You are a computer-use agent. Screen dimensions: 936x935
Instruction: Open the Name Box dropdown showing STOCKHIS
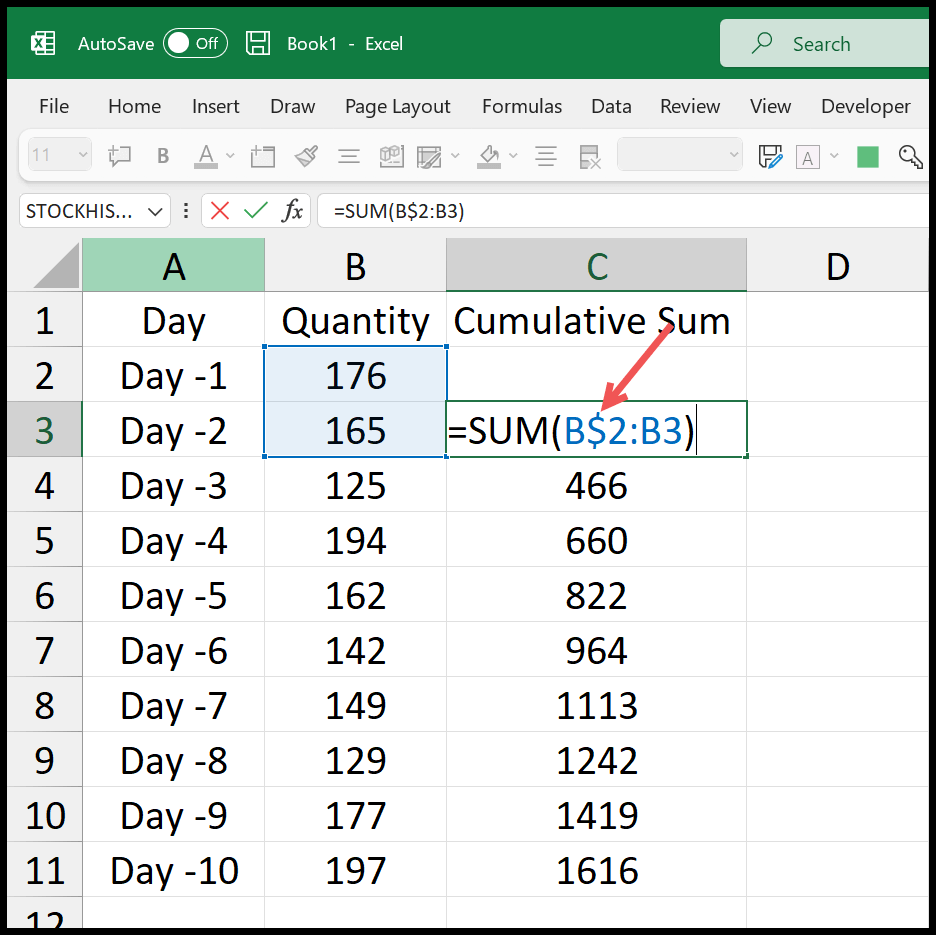tap(154, 211)
